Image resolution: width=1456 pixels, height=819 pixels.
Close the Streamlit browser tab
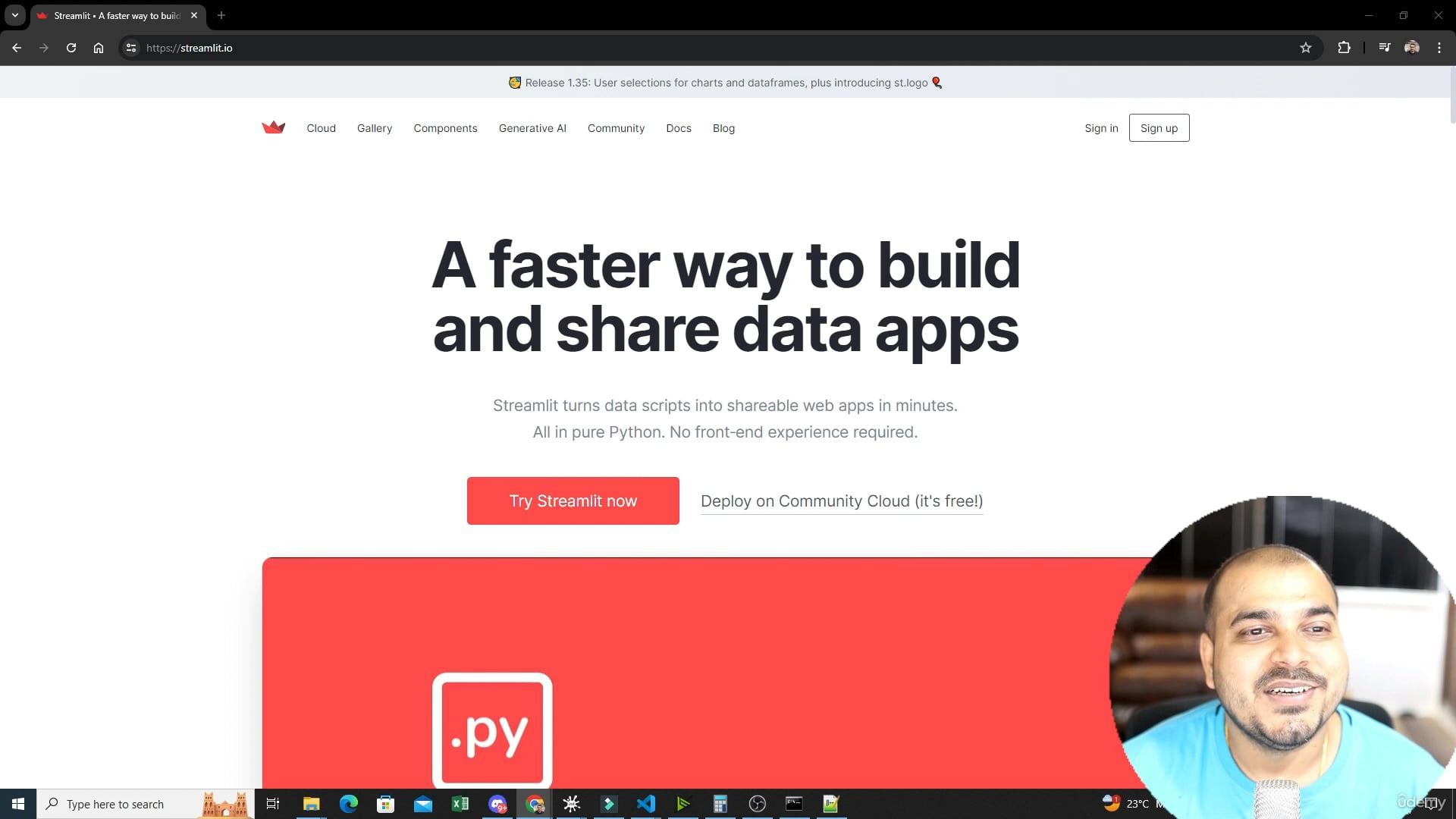pyautogui.click(x=194, y=15)
